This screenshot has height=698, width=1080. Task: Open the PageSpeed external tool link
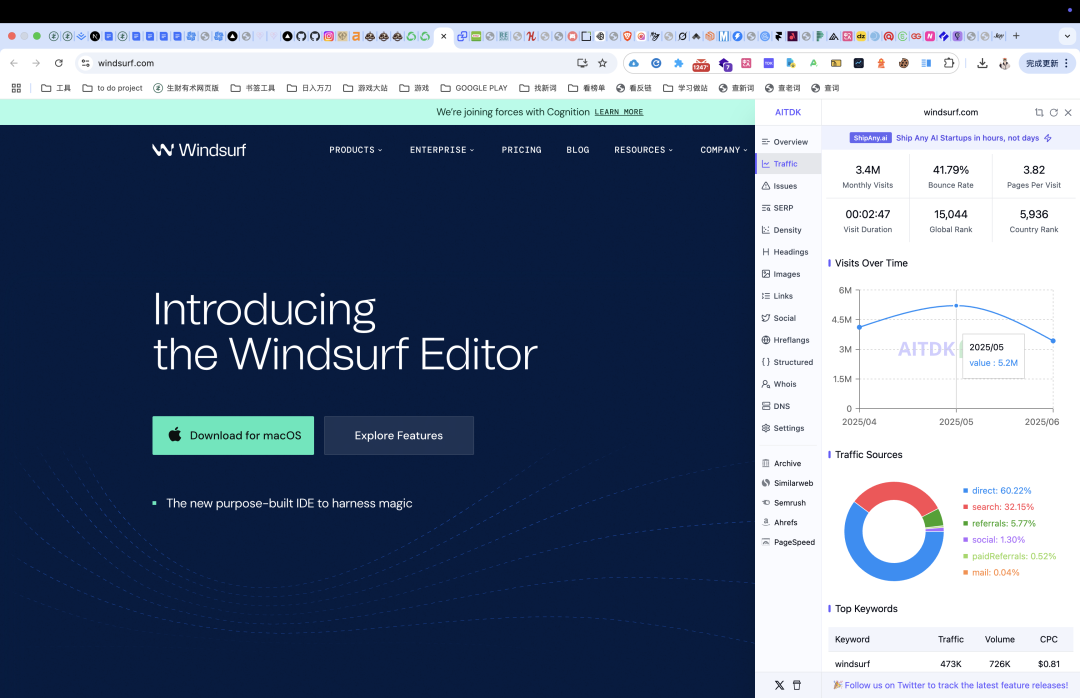click(788, 543)
